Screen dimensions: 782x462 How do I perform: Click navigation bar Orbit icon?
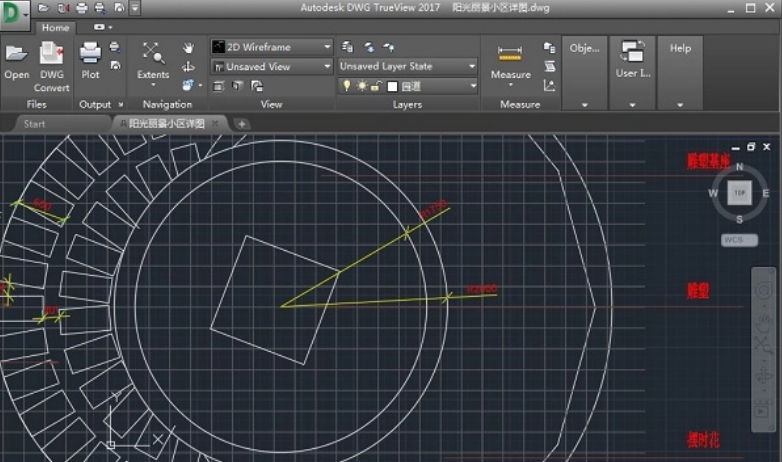pos(763,375)
